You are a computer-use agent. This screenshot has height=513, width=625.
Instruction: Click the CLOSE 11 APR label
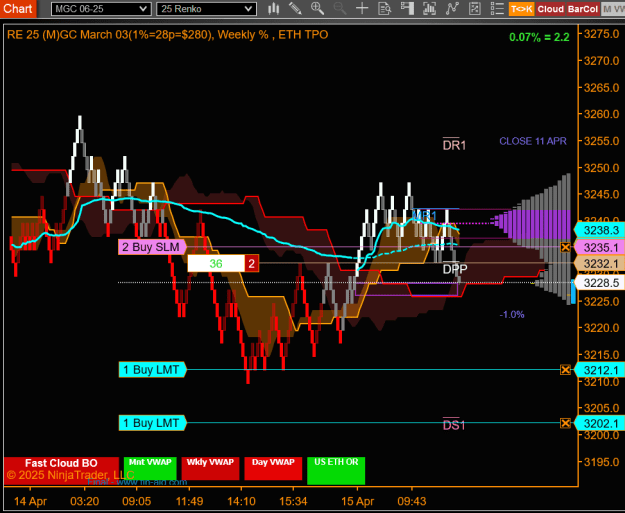click(533, 141)
